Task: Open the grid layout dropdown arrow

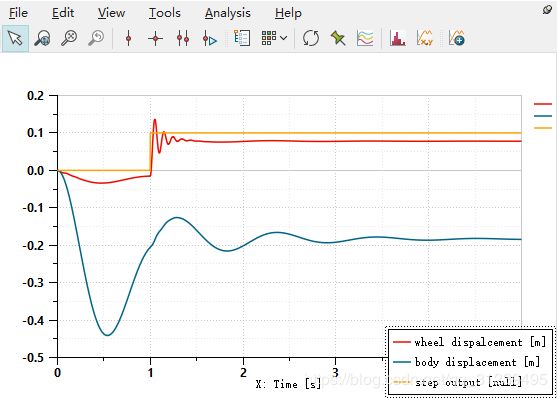Action: (283, 38)
